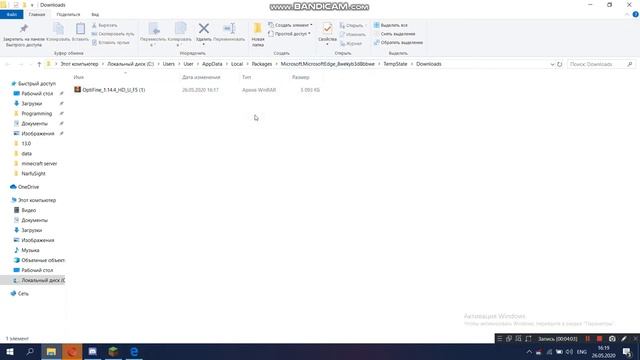Screen dimensions: 640x360
Task: Click the Properties (Свойства) checkmark icon
Action: (327, 29)
